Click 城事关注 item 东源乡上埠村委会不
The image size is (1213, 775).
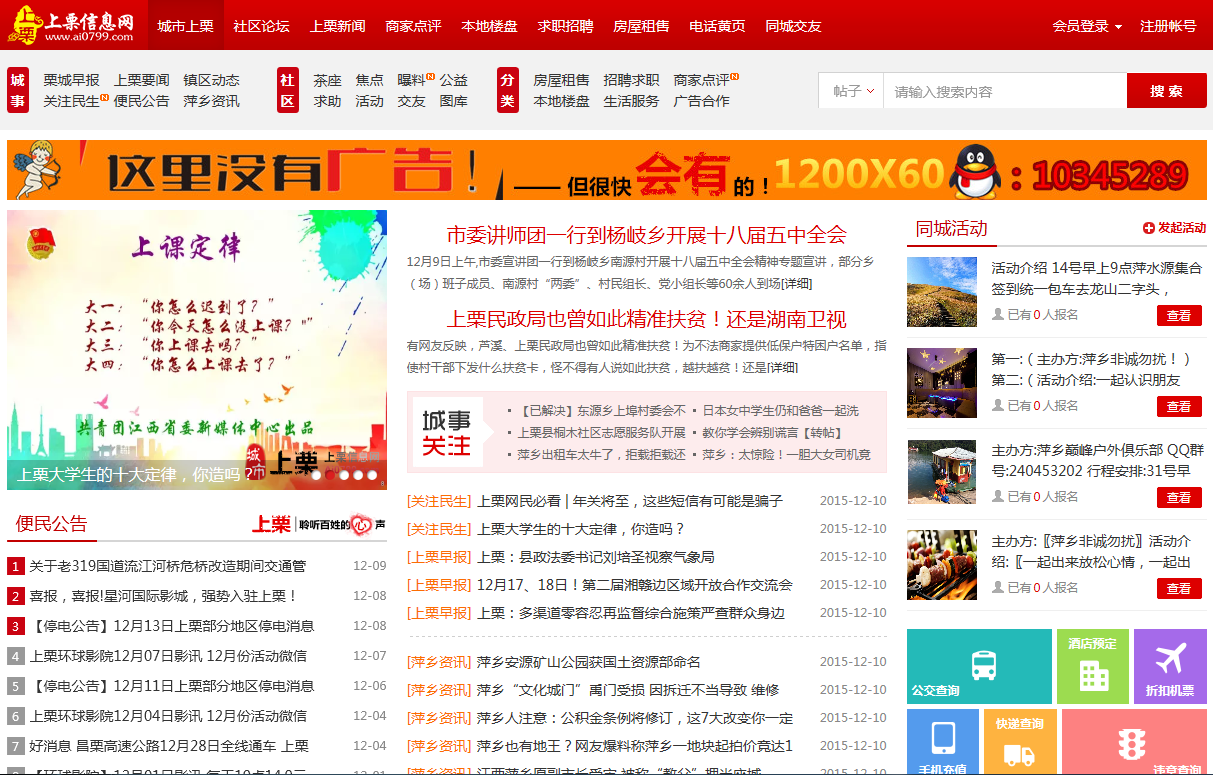click(x=602, y=411)
